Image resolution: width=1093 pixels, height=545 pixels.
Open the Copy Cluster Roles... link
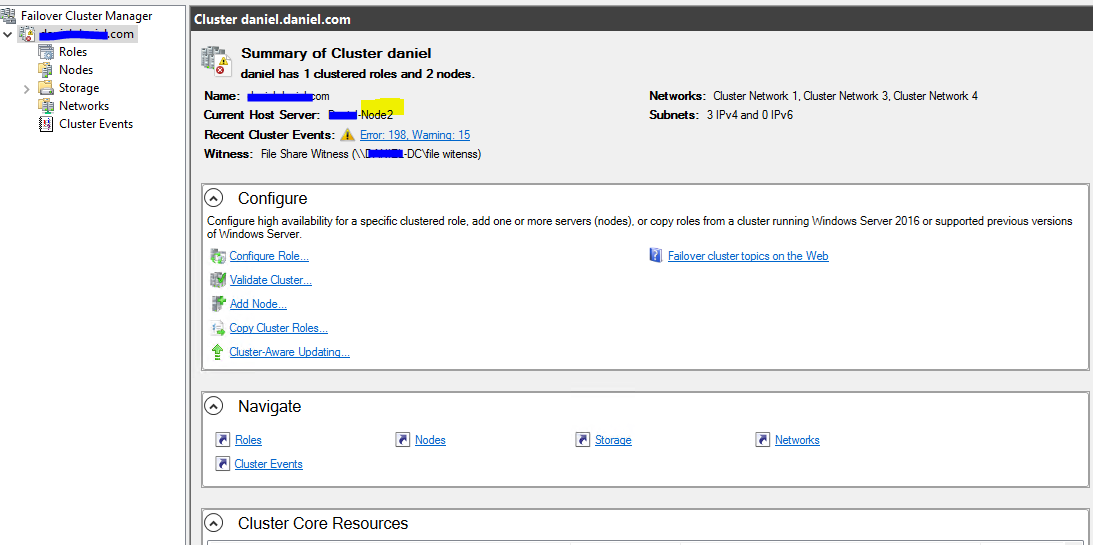279,328
